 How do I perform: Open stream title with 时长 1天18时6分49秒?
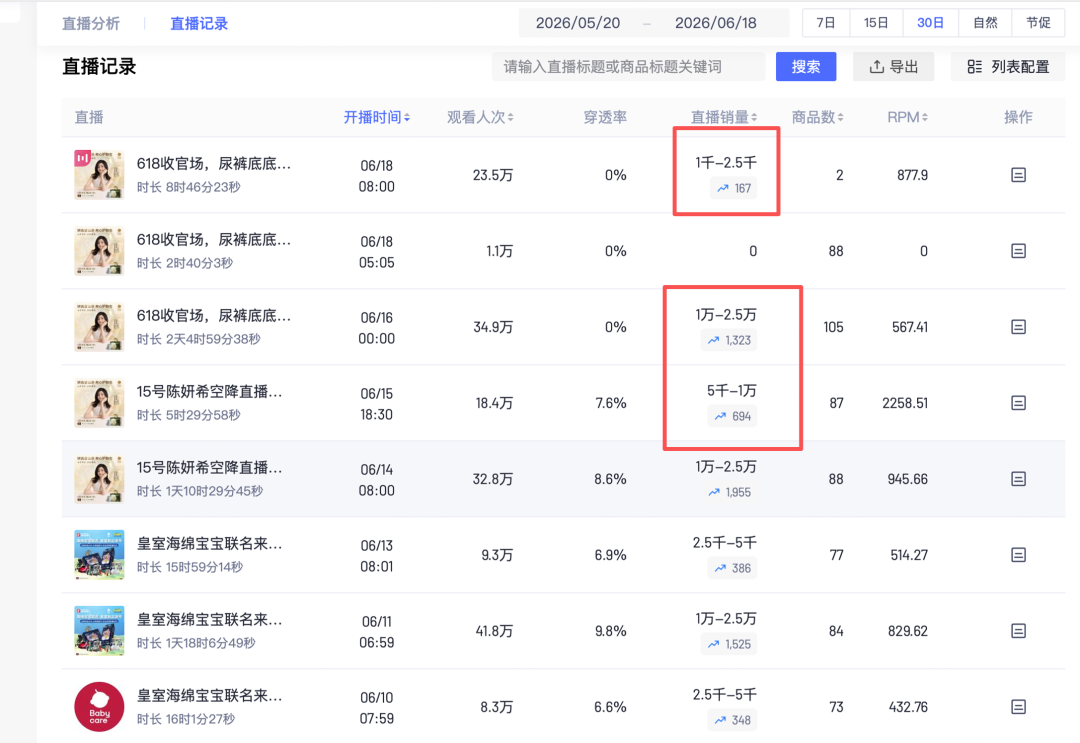tap(209, 620)
